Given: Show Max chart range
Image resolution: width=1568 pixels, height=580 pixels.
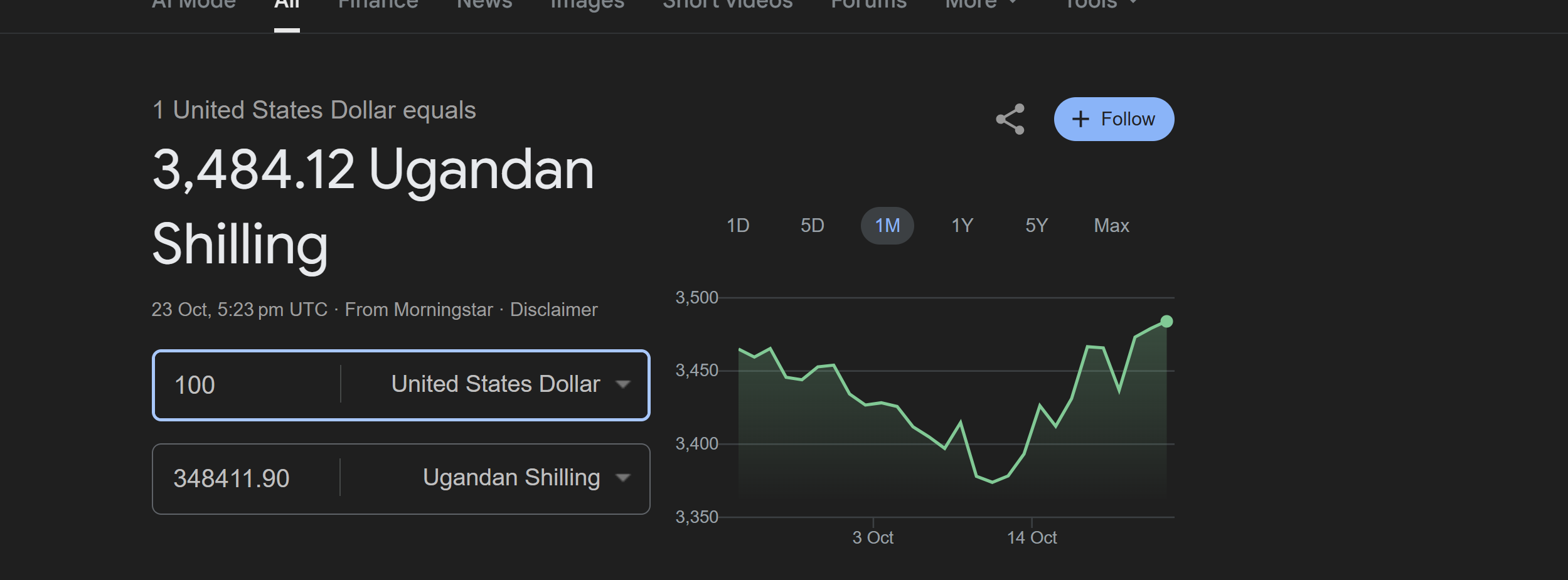Looking at the screenshot, I should click(1111, 226).
